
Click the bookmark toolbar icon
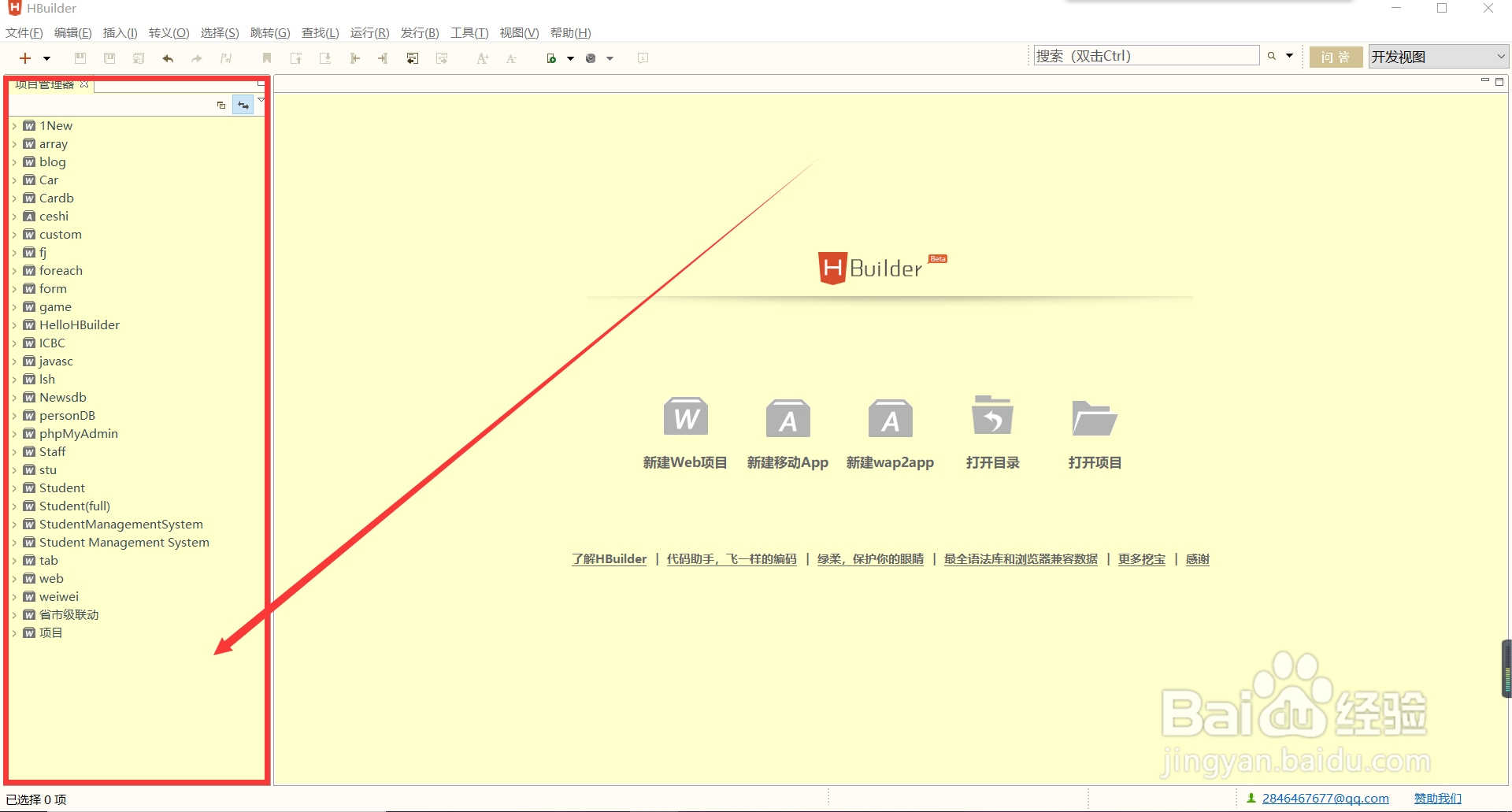(267, 58)
